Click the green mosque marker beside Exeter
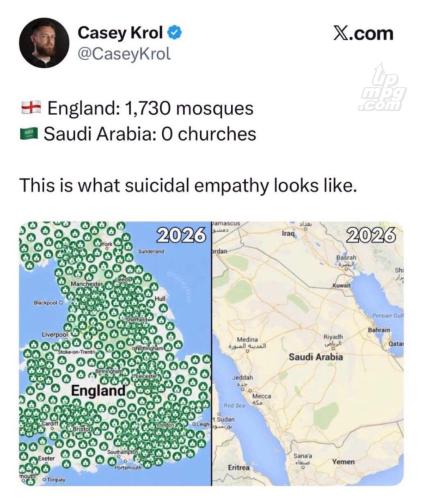The height and width of the screenshot is (500, 429). coord(34,461)
